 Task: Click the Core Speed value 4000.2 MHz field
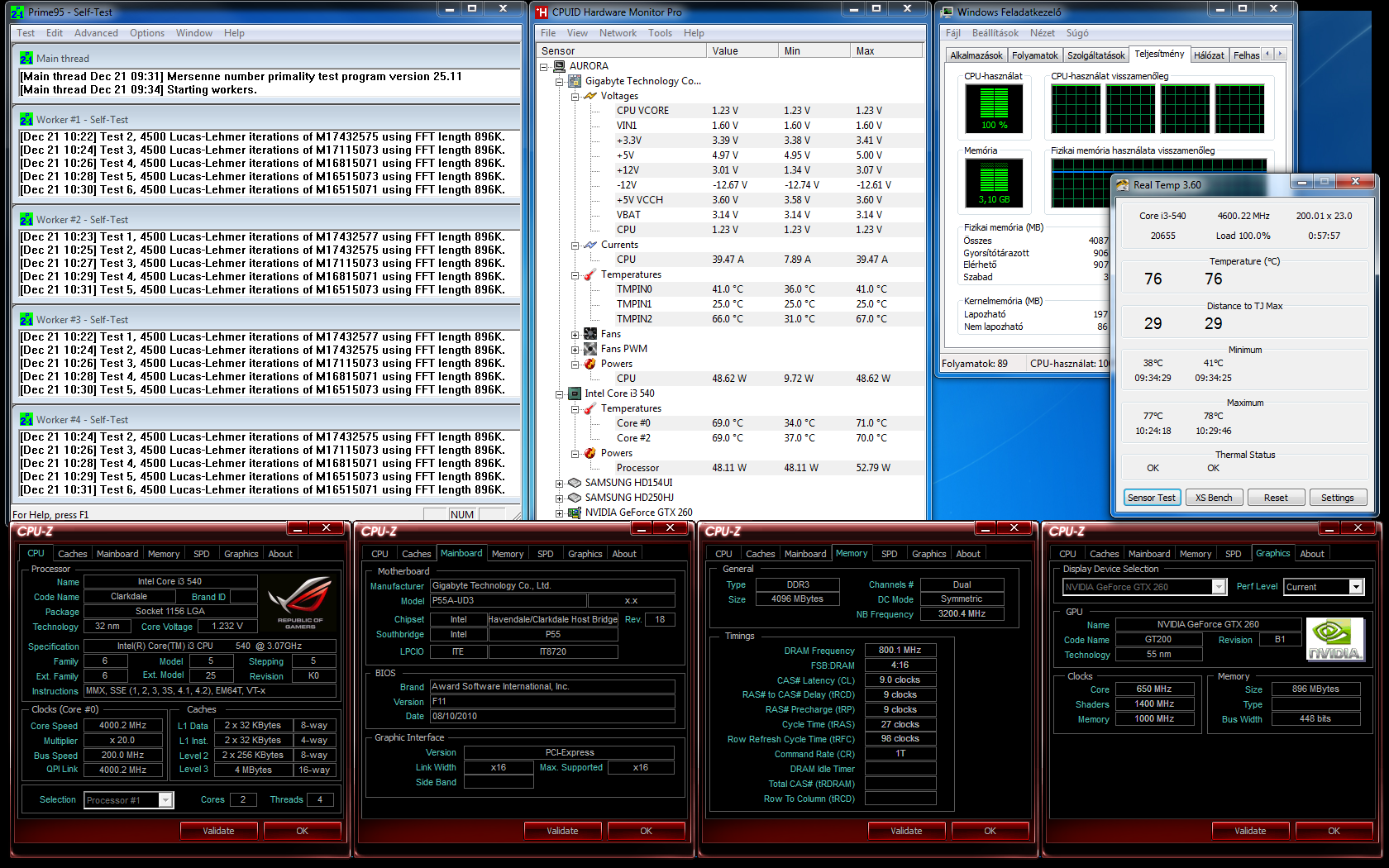point(122,726)
